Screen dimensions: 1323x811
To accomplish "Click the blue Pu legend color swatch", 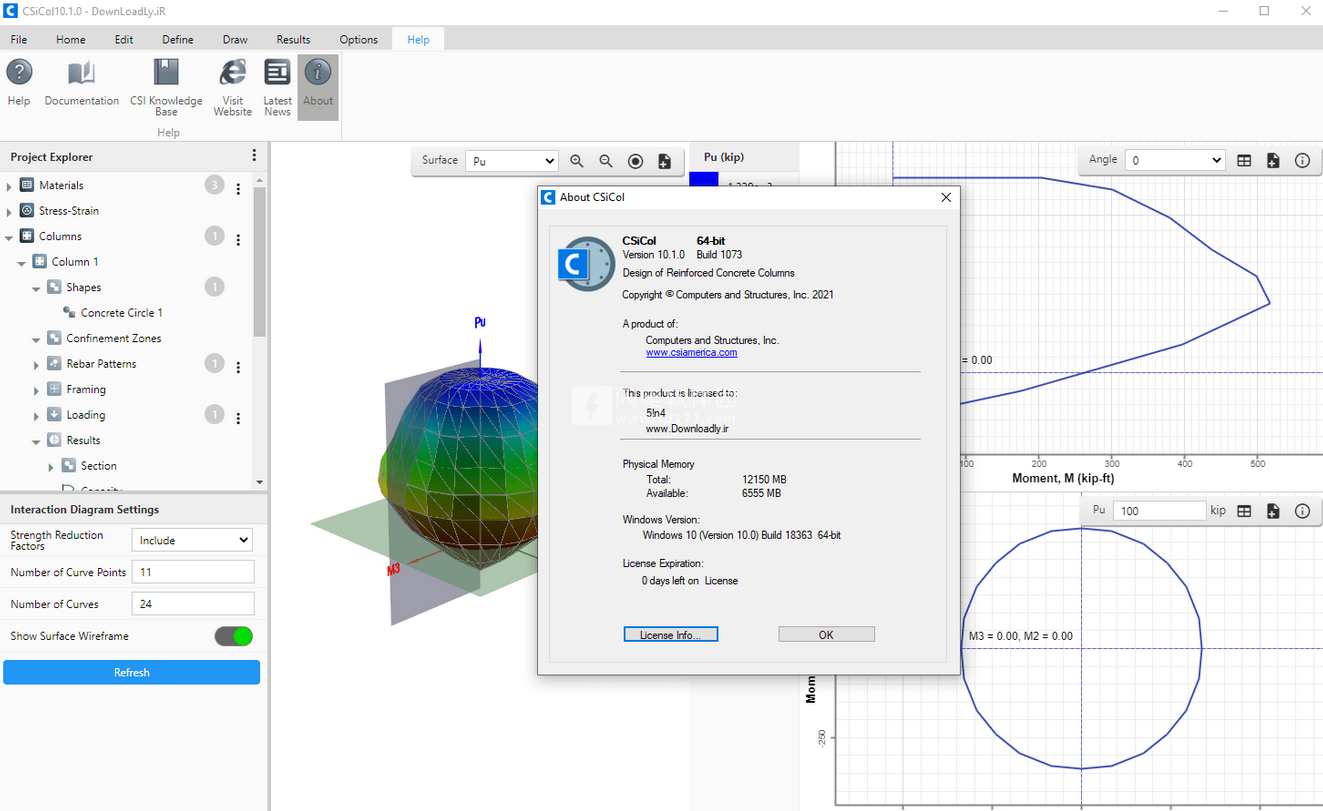I will [704, 180].
